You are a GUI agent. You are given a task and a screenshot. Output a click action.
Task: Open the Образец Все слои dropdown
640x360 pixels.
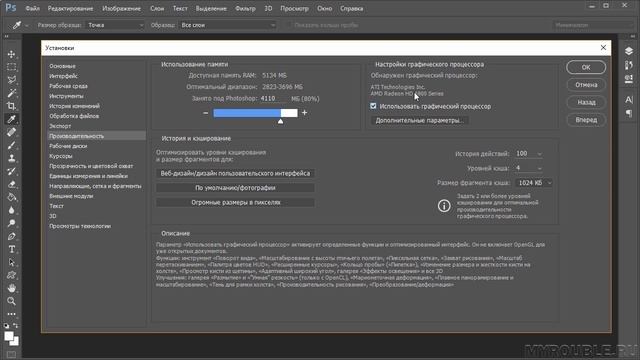(227, 25)
